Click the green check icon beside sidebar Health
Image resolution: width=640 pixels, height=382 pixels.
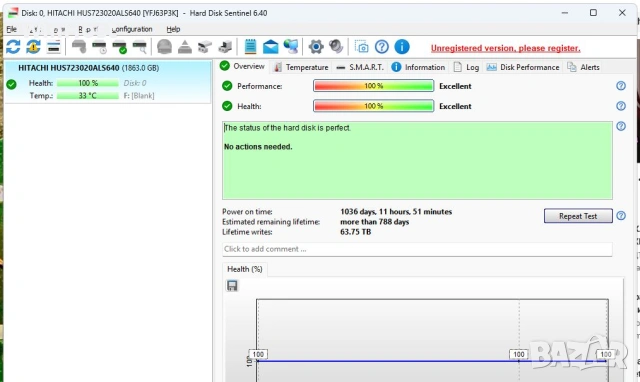[x=11, y=84]
